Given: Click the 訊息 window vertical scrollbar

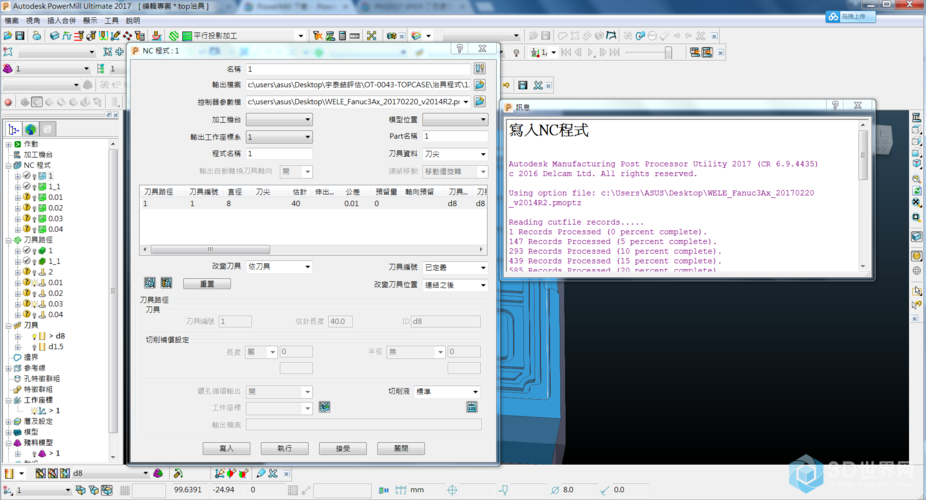Looking at the screenshot, I should pos(863,195).
